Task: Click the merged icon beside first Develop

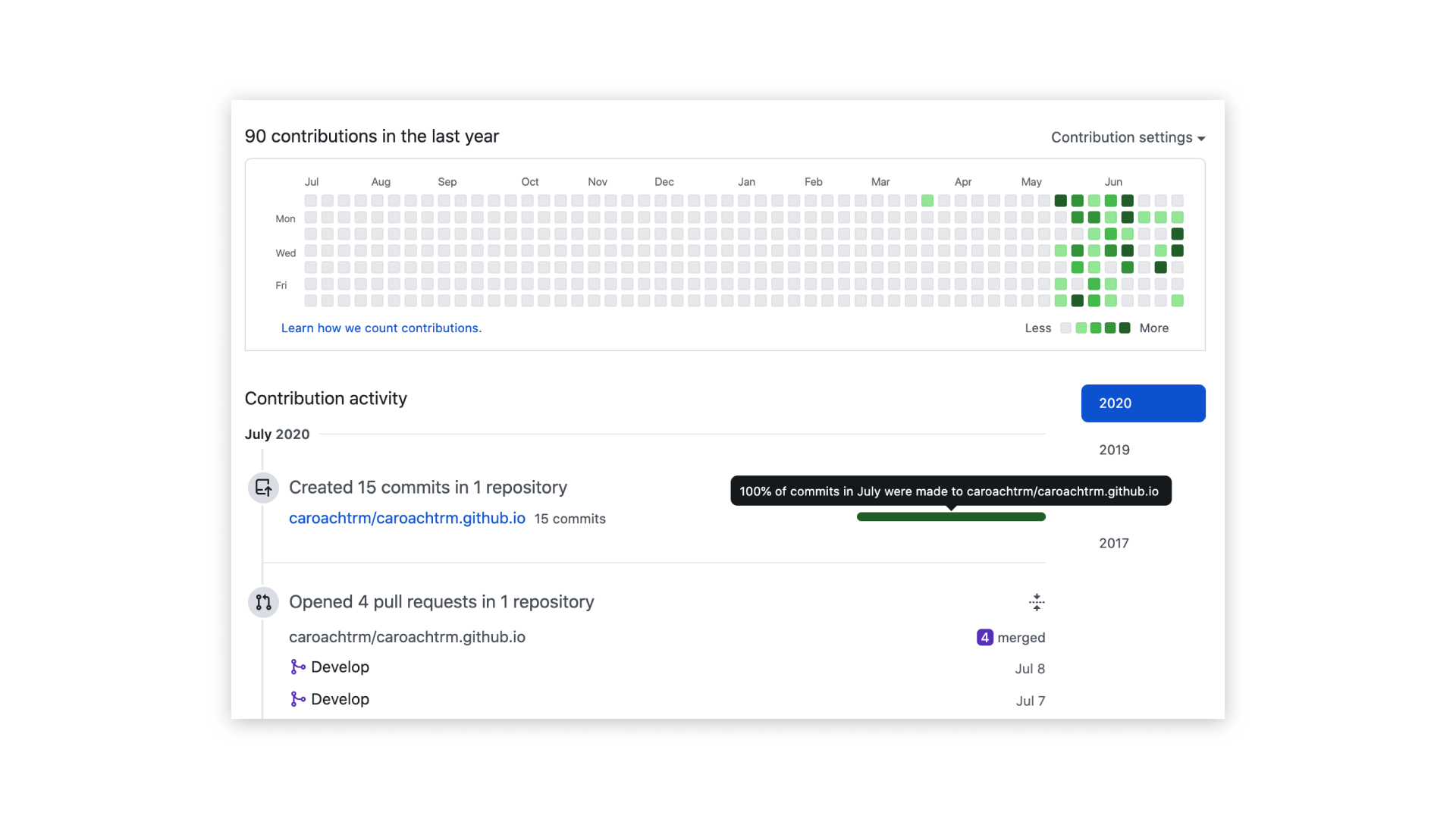Action: pyautogui.click(x=298, y=667)
